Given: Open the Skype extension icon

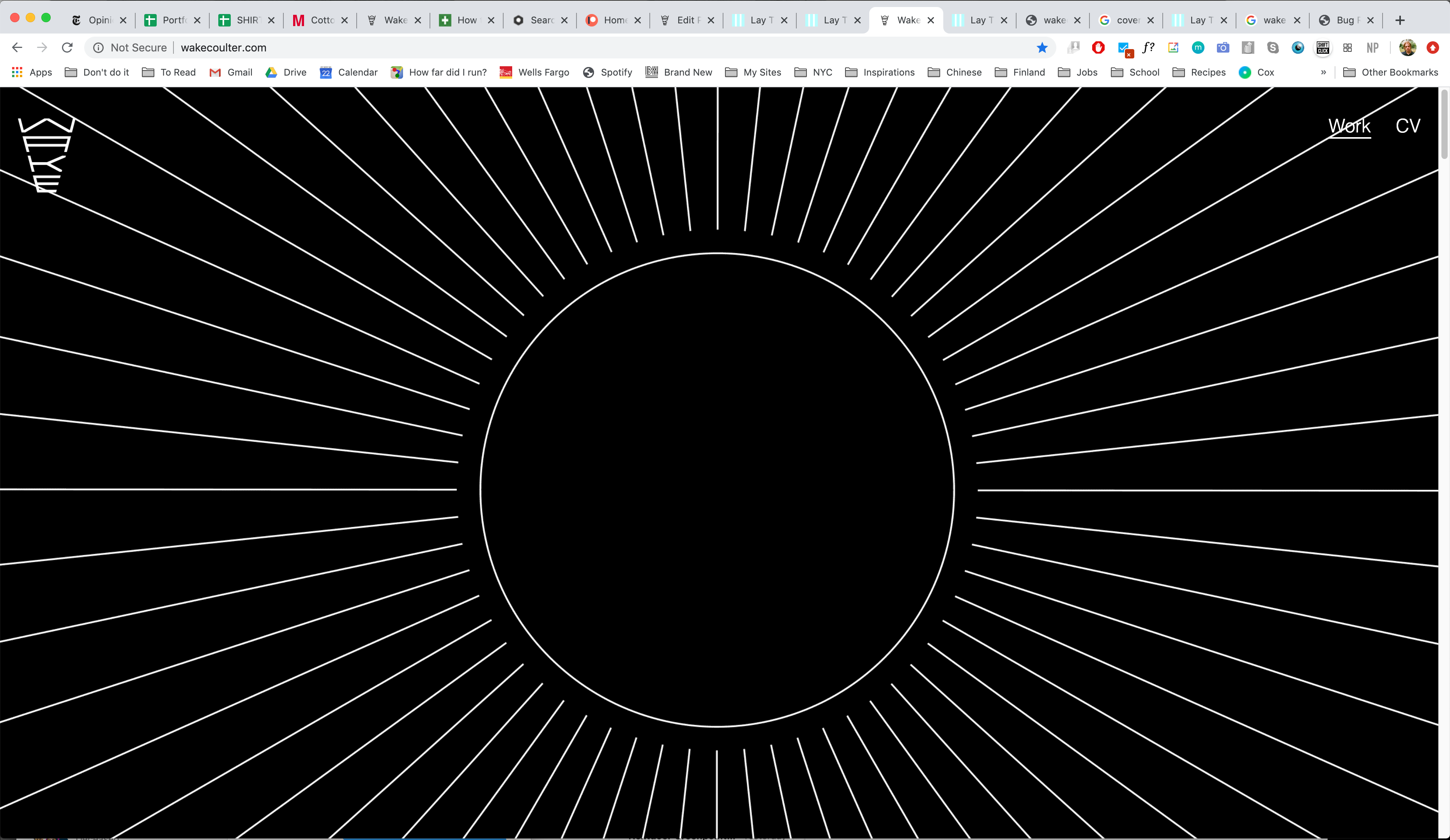Looking at the screenshot, I should (x=1273, y=48).
